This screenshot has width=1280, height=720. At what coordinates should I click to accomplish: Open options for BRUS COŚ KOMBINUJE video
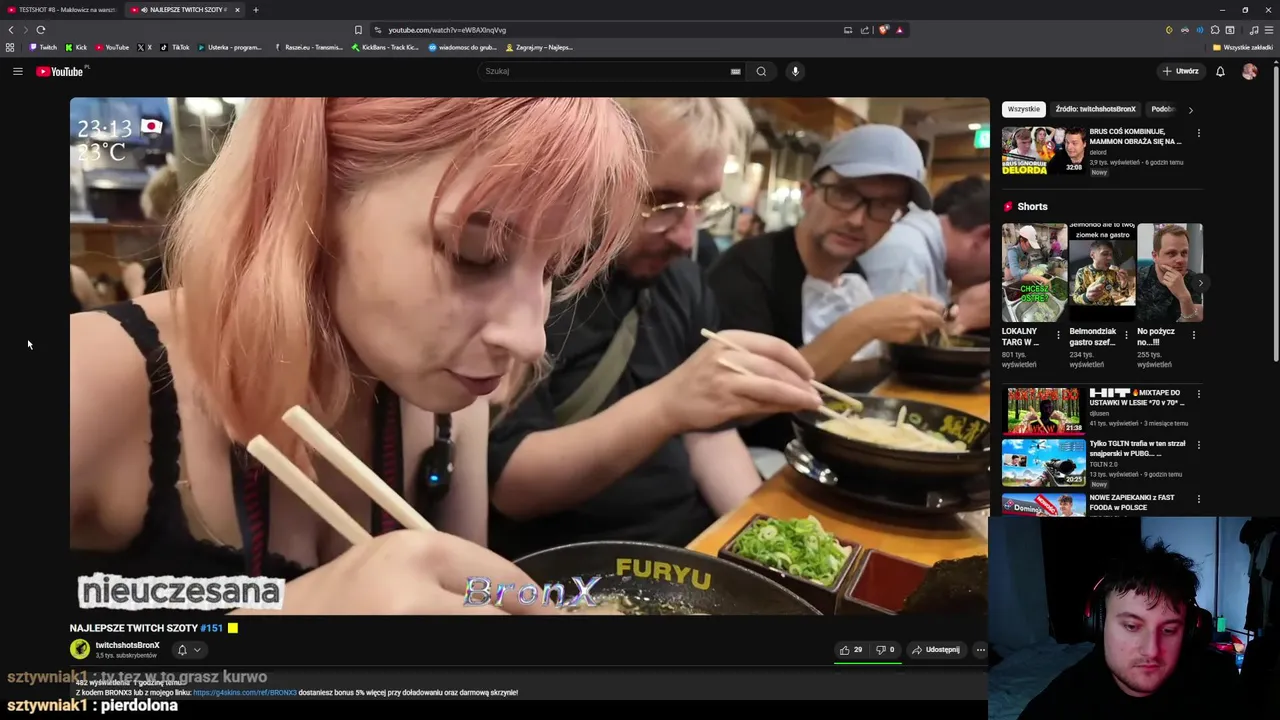pyautogui.click(x=1198, y=133)
